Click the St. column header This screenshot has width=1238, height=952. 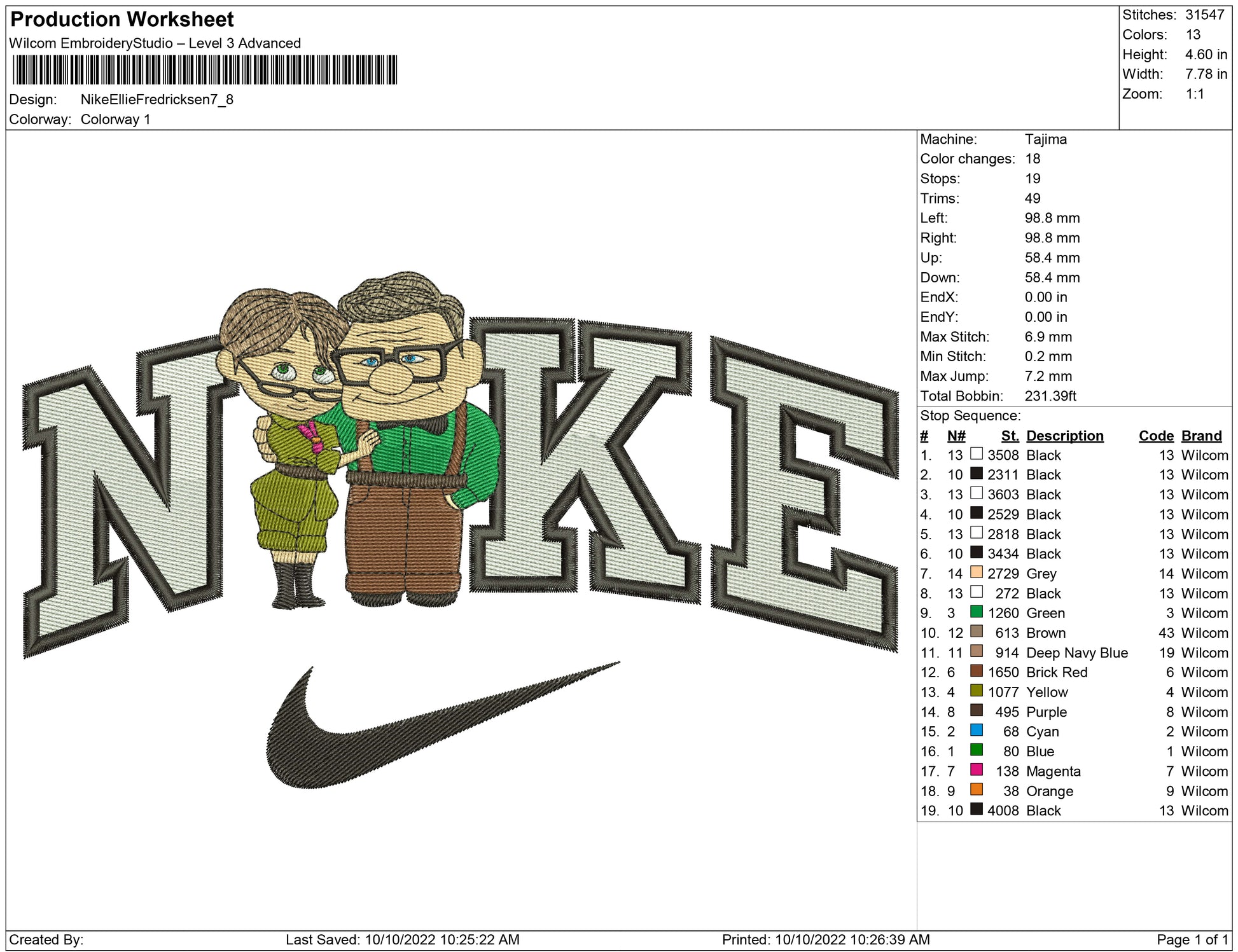(1009, 436)
